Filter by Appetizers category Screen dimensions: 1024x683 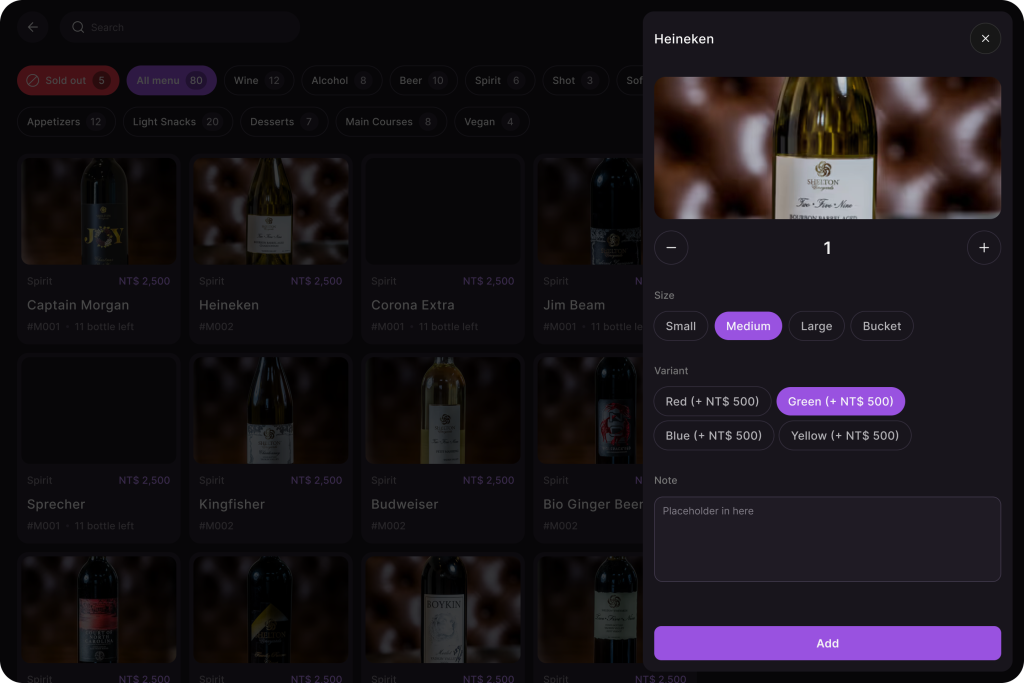(x=66, y=121)
